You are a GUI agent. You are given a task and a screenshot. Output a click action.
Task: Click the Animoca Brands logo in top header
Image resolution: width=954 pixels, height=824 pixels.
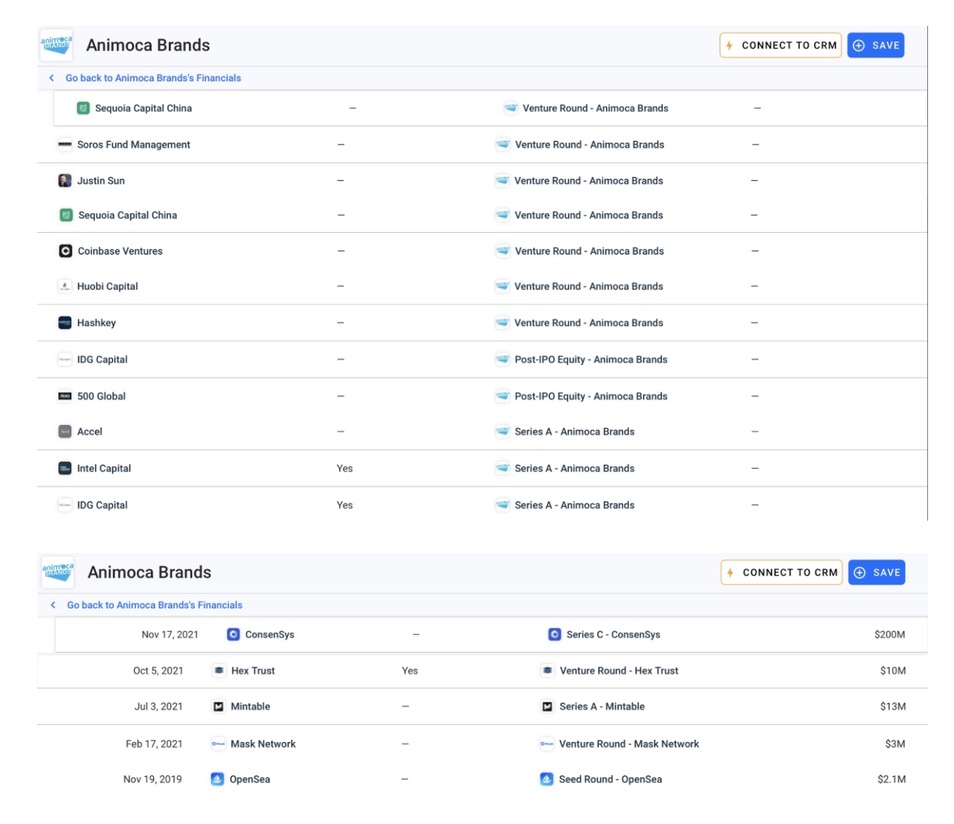click(56, 45)
